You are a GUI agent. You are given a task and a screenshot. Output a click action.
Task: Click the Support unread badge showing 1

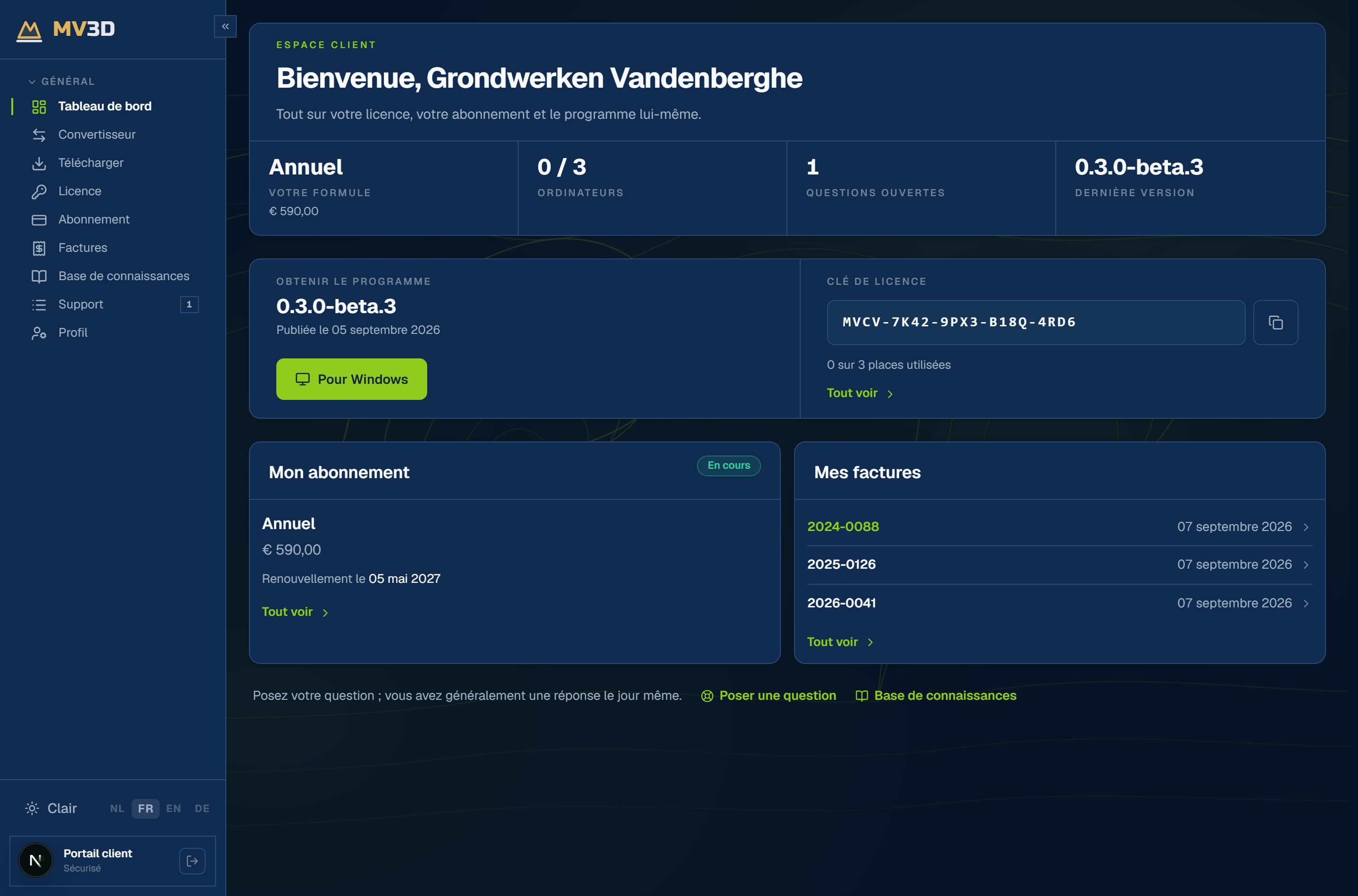(189, 305)
